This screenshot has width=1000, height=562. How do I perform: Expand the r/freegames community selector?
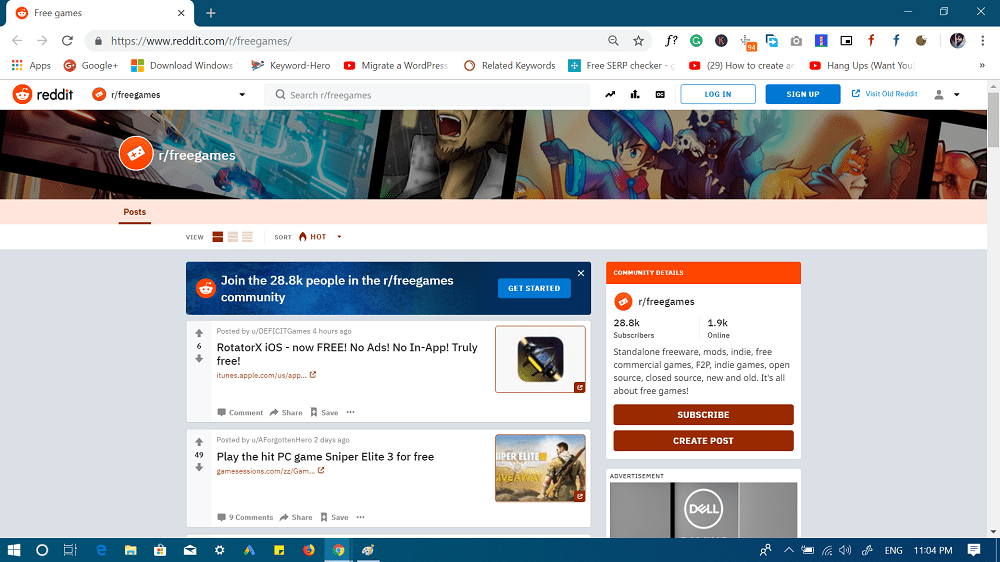click(x=169, y=94)
